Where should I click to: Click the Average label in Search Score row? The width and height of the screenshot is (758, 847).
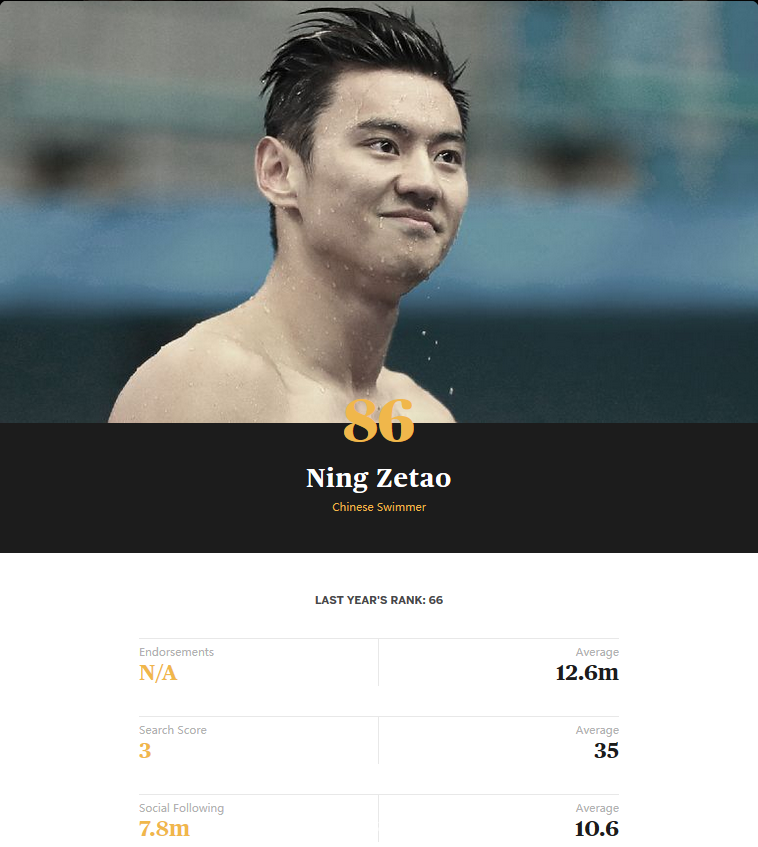pos(597,730)
